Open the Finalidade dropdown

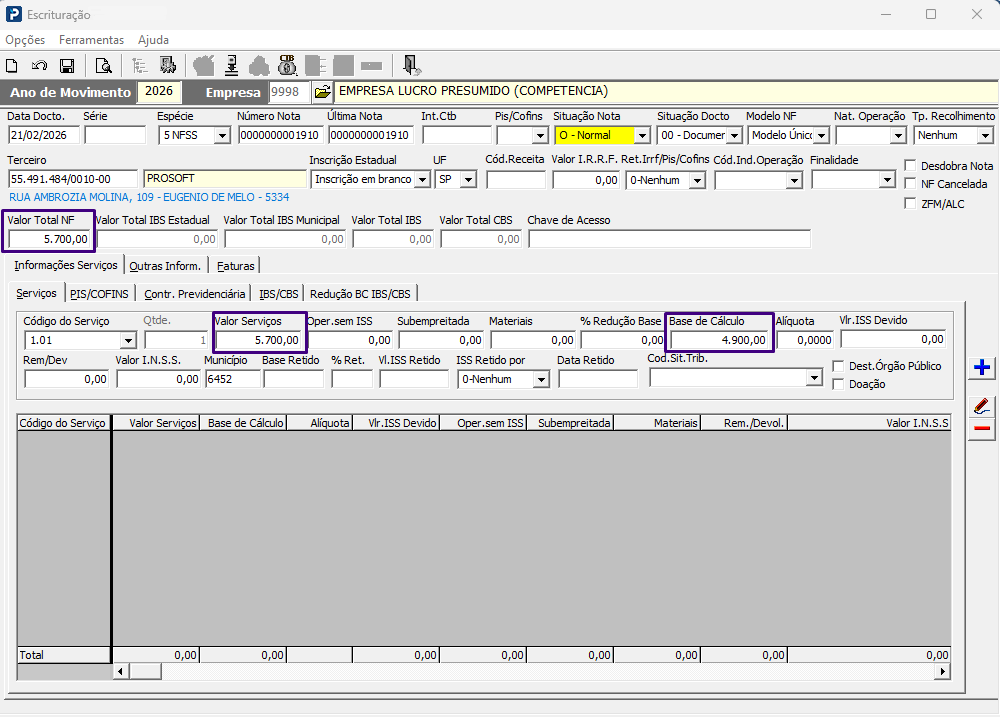coord(887,180)
